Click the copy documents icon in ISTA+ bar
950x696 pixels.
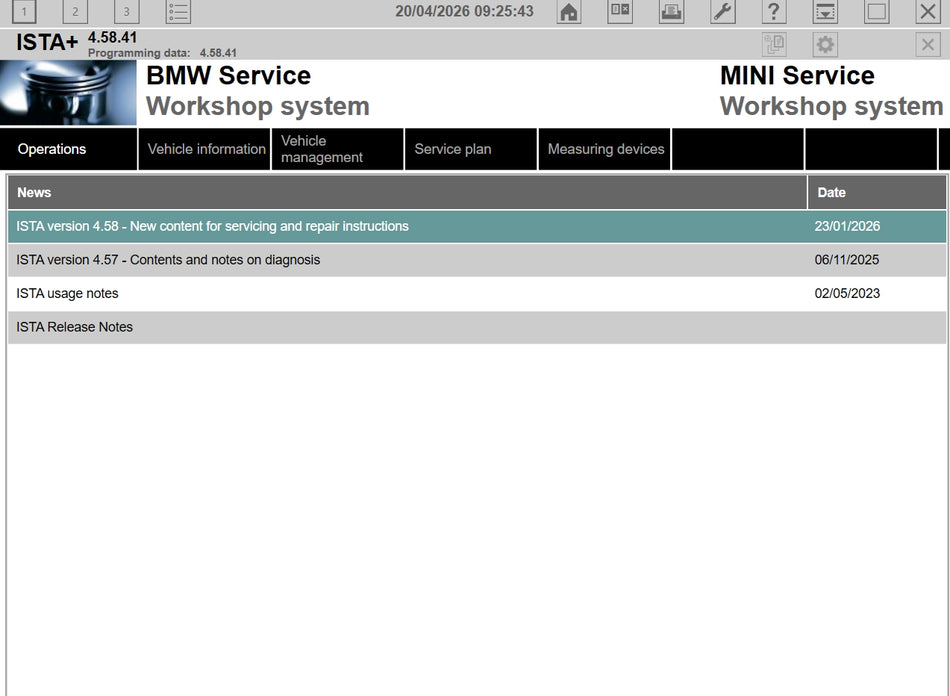(x=774, y=44)
